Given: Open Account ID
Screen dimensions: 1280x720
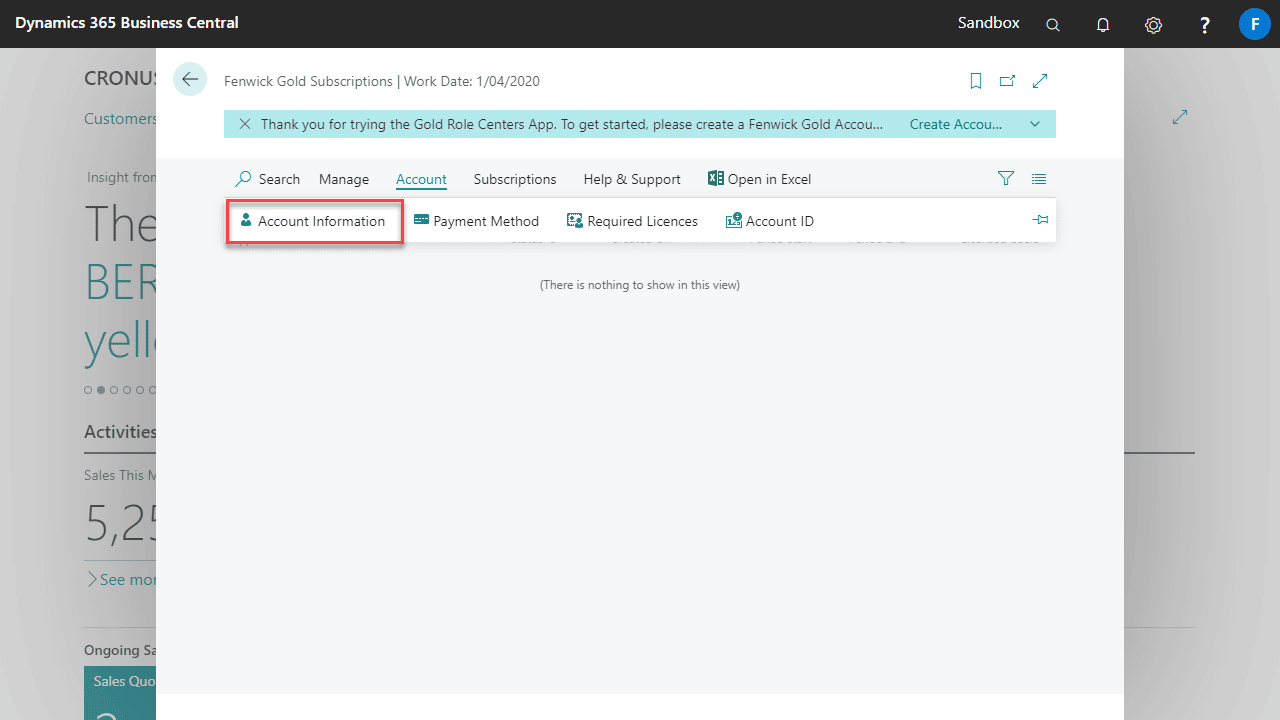Looking at the screenshot, I should coord(770,221).
